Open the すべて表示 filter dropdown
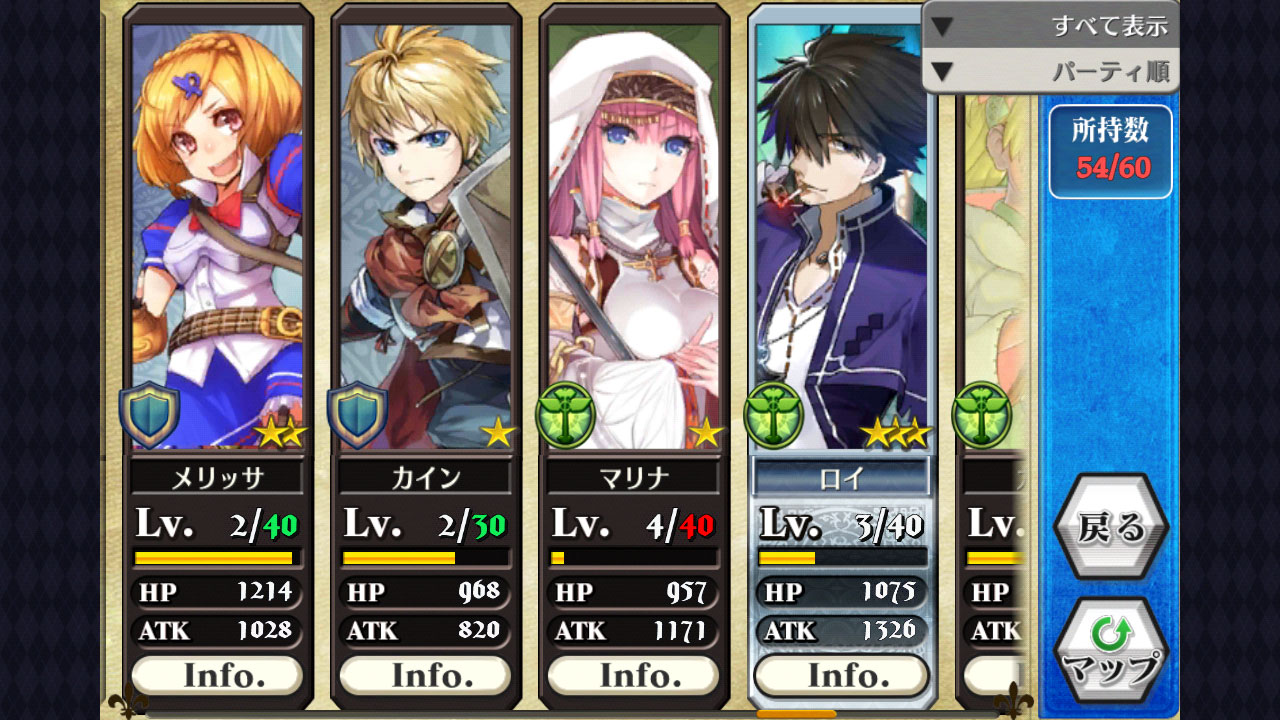Screen dimensions: 1280x720 coord(1050,25)
